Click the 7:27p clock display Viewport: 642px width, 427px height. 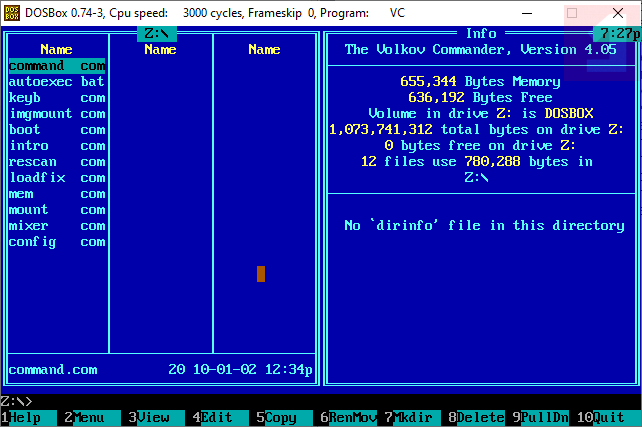619,34
